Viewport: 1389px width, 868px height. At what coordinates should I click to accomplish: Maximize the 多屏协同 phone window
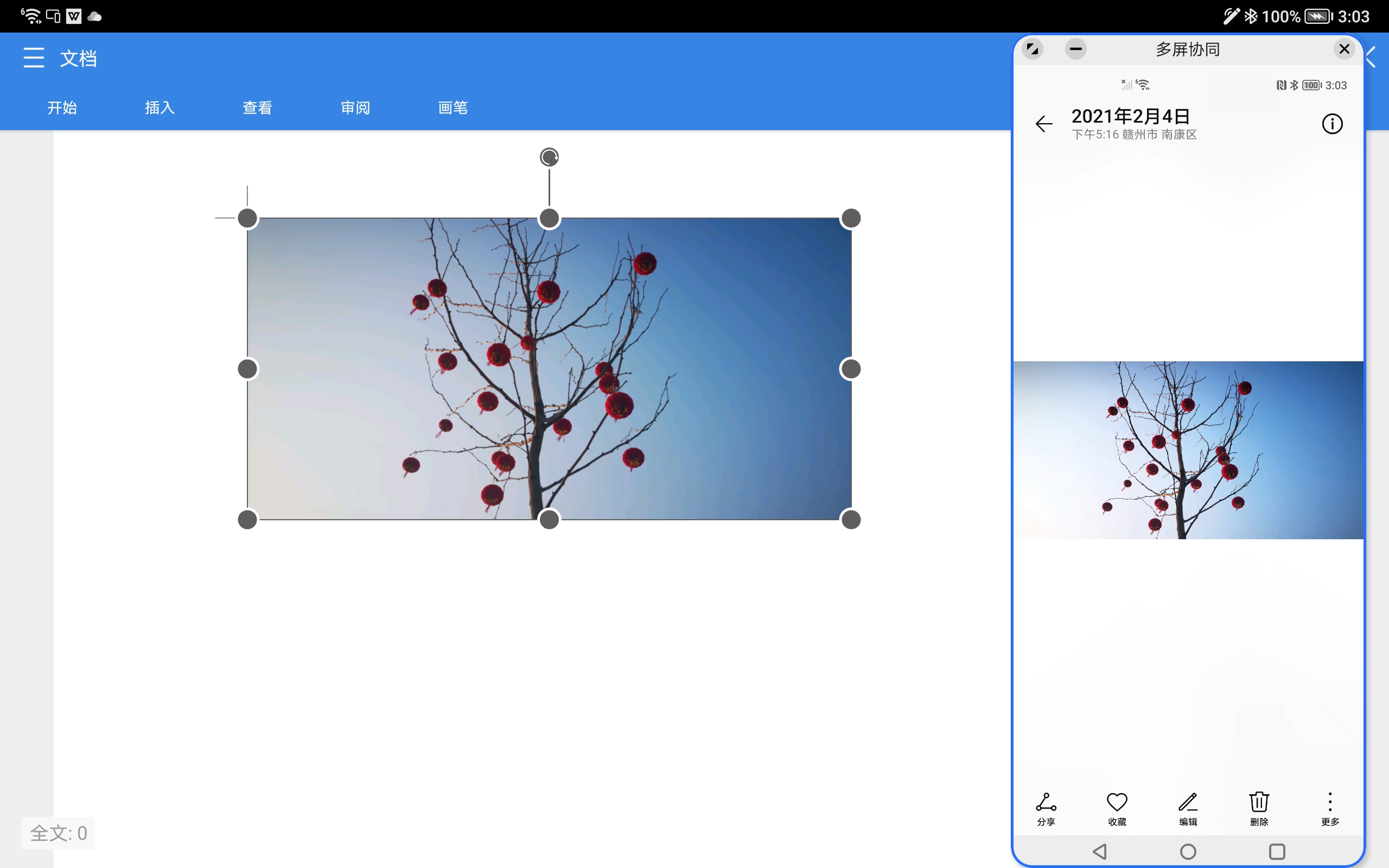click(1033, 49)
